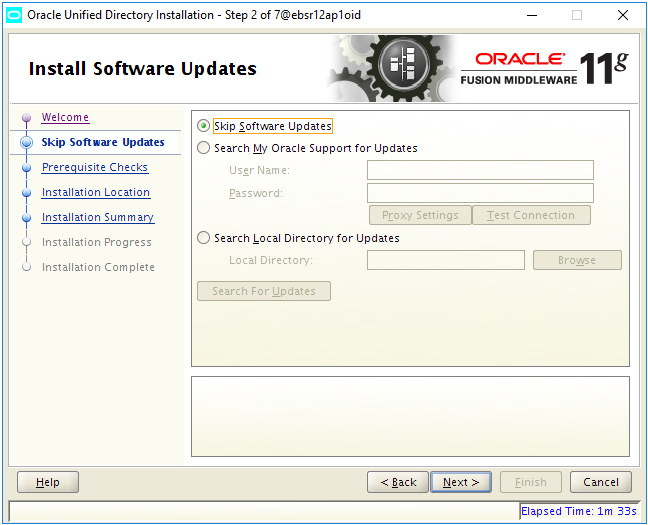Open Installation Summary step link
Viewport: 648px width, 525px height.
pos(98,217)
